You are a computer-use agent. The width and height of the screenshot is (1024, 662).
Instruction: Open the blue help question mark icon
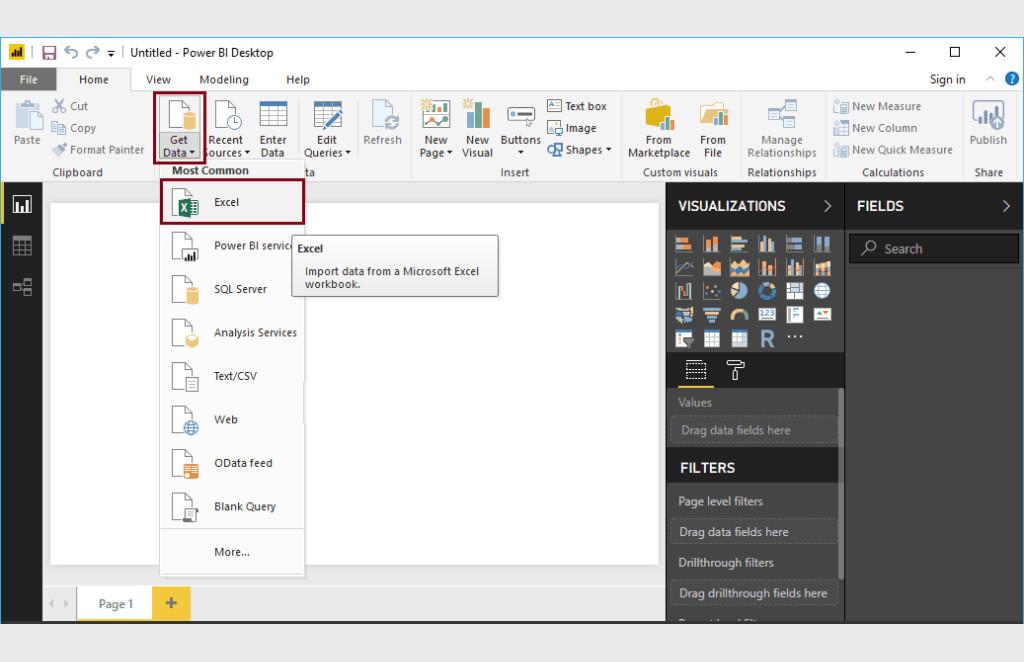pyautogui.click(x=1012, y=79)
